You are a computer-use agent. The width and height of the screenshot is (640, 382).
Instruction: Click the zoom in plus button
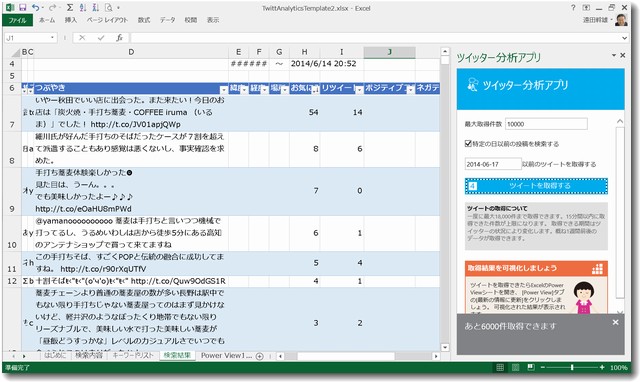point(602,368)
